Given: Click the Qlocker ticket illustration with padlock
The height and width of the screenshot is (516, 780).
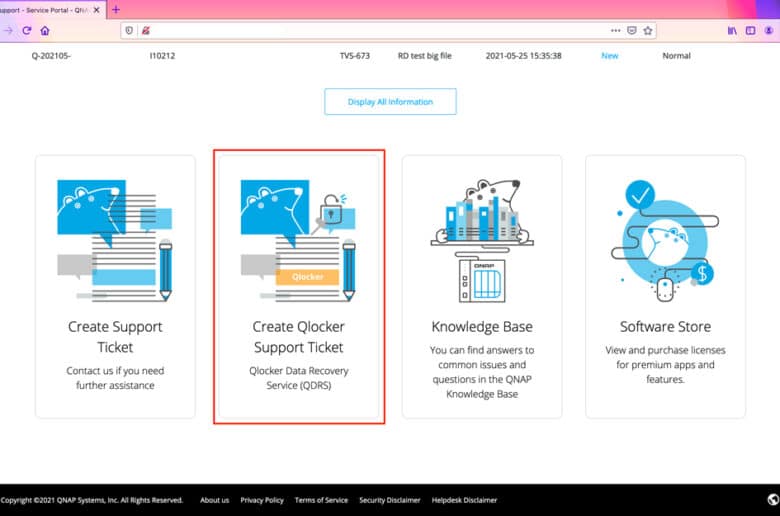Looking at the screenshot, I should click(298, 240).
